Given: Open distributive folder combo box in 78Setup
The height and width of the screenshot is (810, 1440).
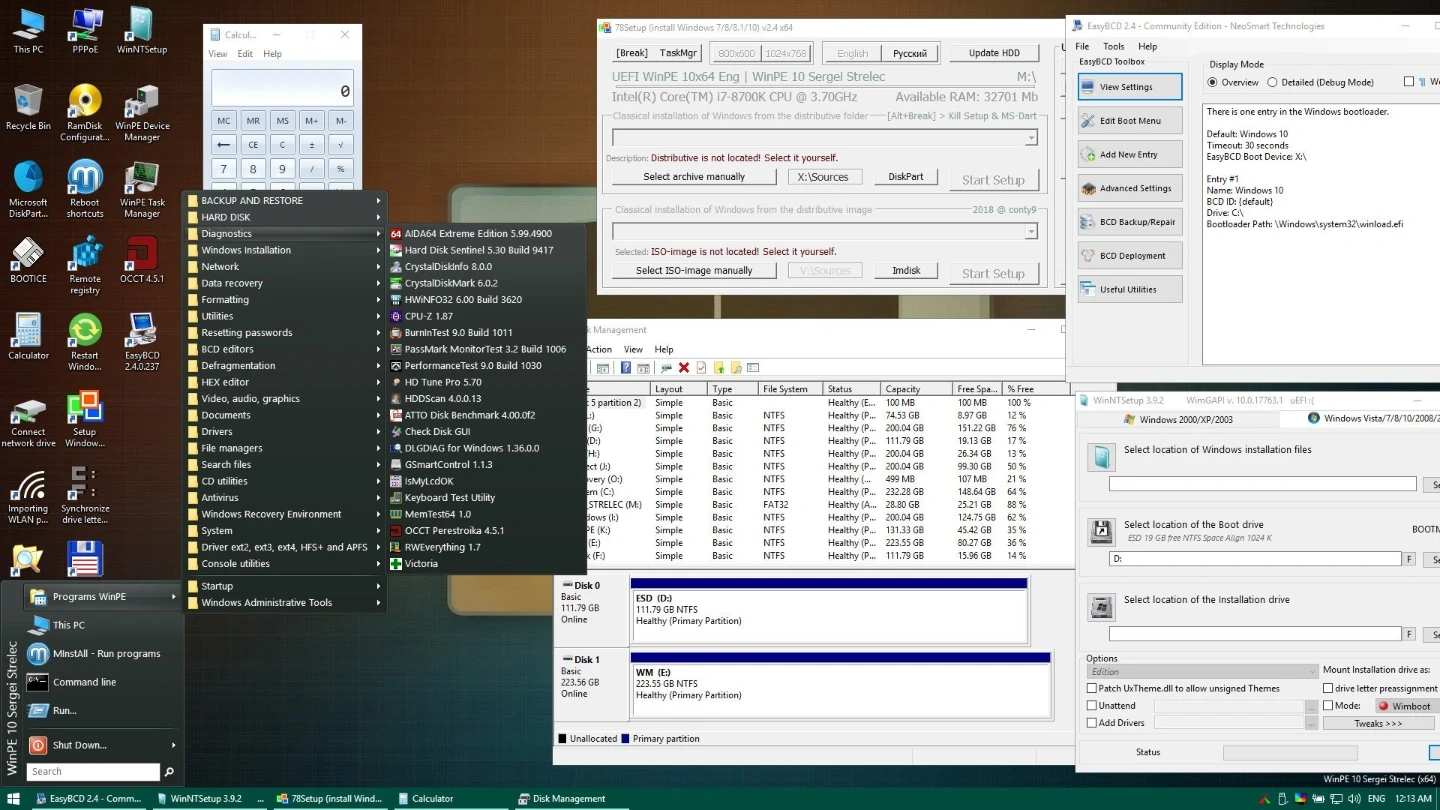Looking at the screenshot, I should 1030,138.
